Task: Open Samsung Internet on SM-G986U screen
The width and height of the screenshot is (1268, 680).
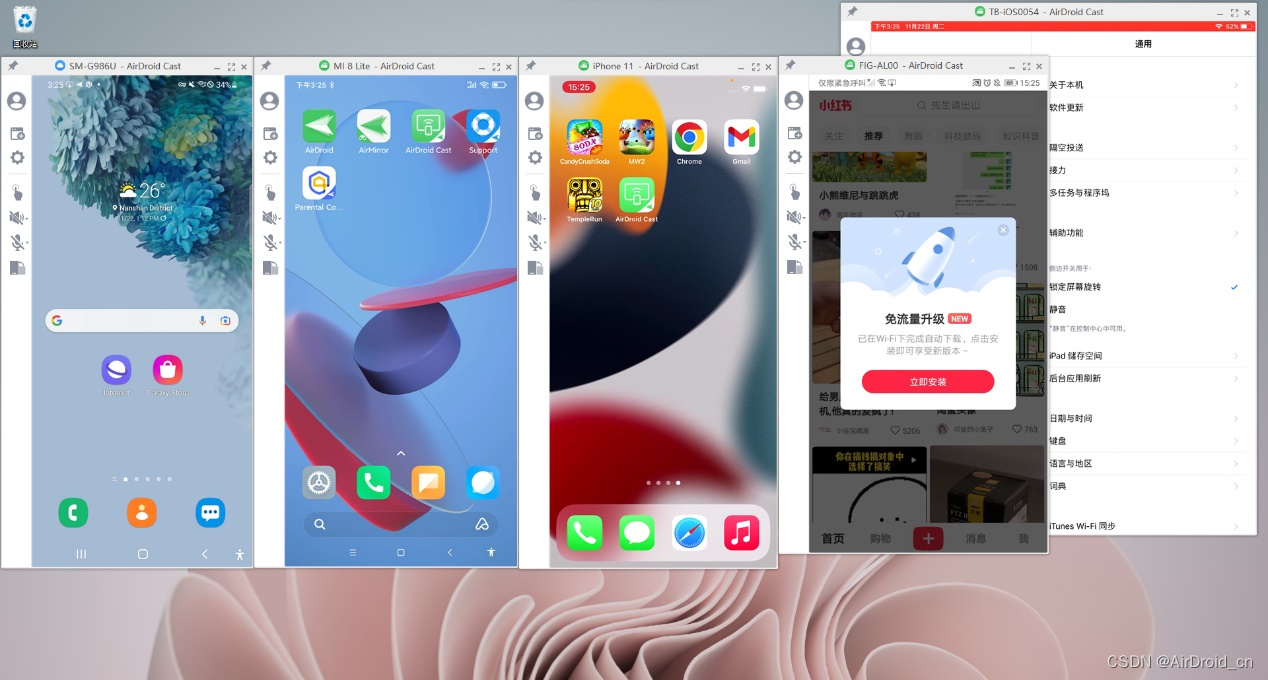Action: (116, 370)
